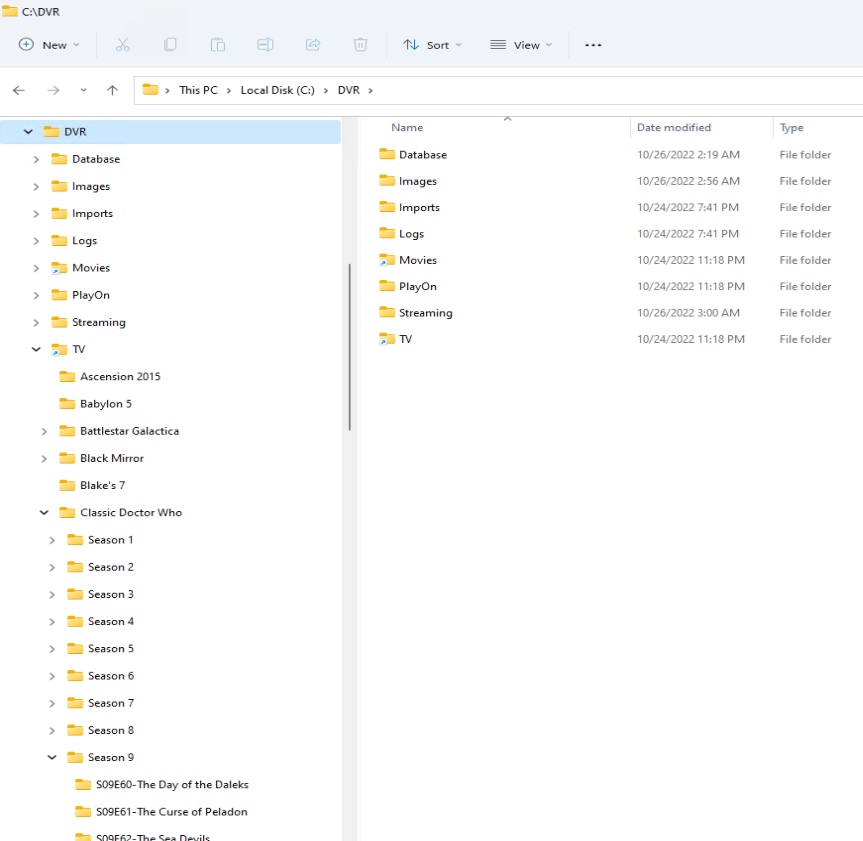
Task: Open the Sort dropdown menu
Action: click(x=432, y=45)
